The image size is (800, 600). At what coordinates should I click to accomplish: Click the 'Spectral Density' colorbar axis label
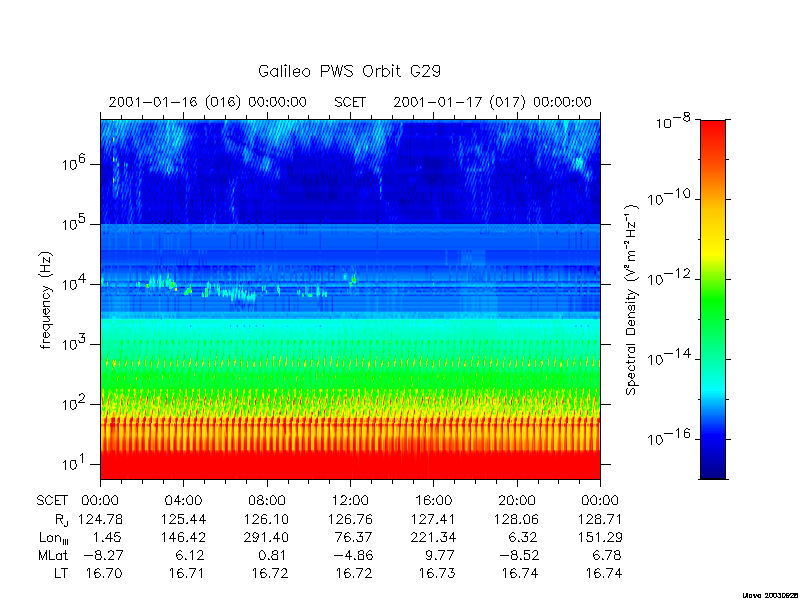[632, 300]
